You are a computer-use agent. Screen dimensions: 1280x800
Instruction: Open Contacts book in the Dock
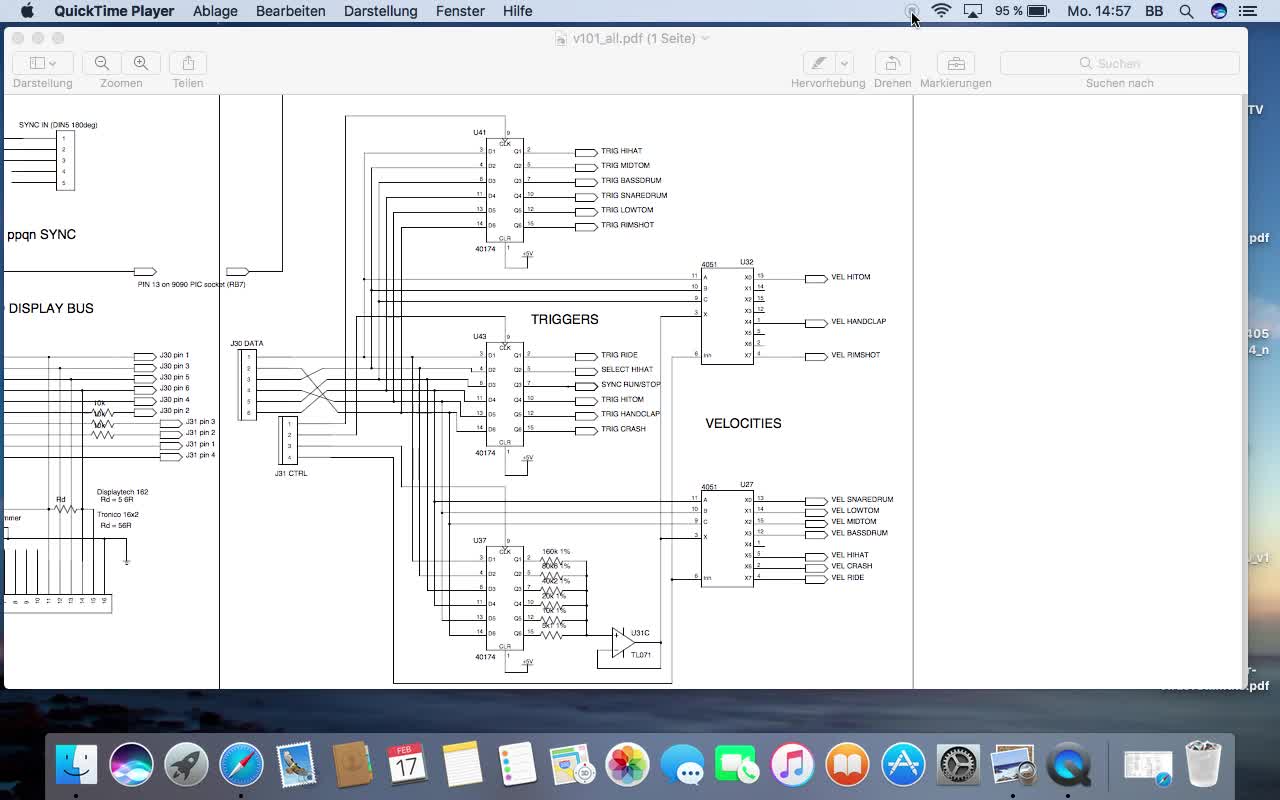[x=351, y=766]
